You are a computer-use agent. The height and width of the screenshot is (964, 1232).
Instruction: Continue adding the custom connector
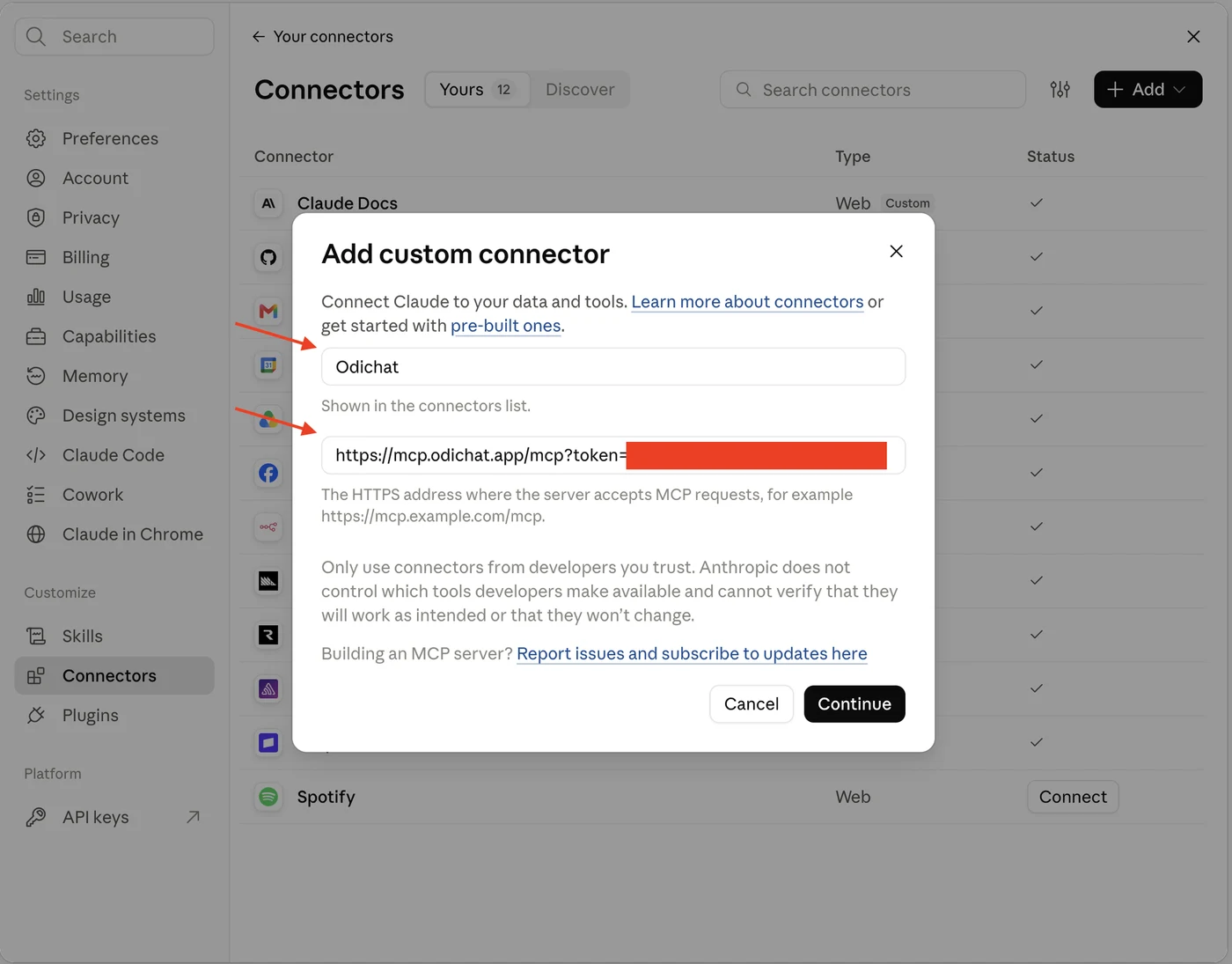point(854,704)
